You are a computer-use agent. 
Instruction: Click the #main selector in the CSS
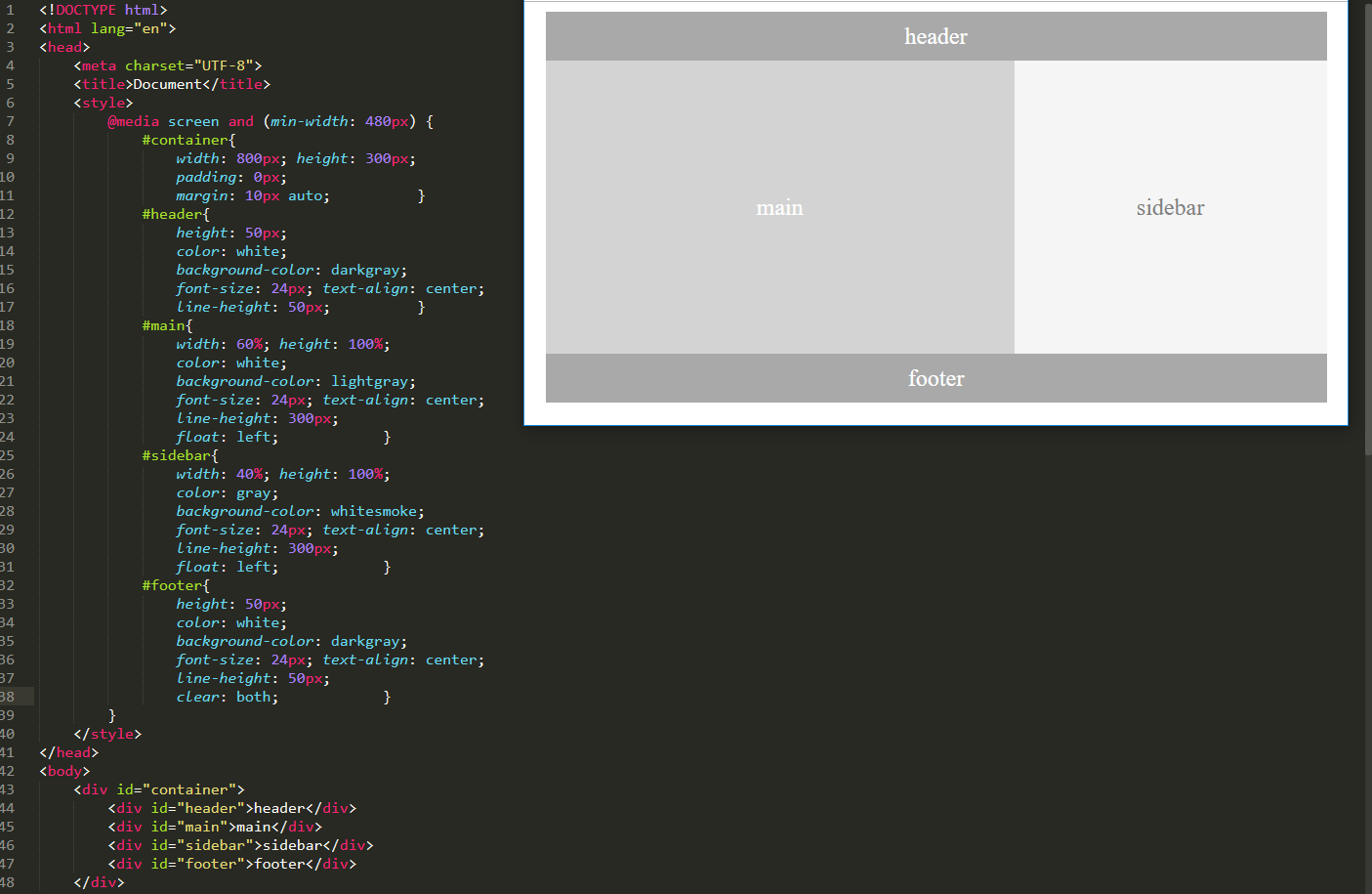tap(166, 325)
